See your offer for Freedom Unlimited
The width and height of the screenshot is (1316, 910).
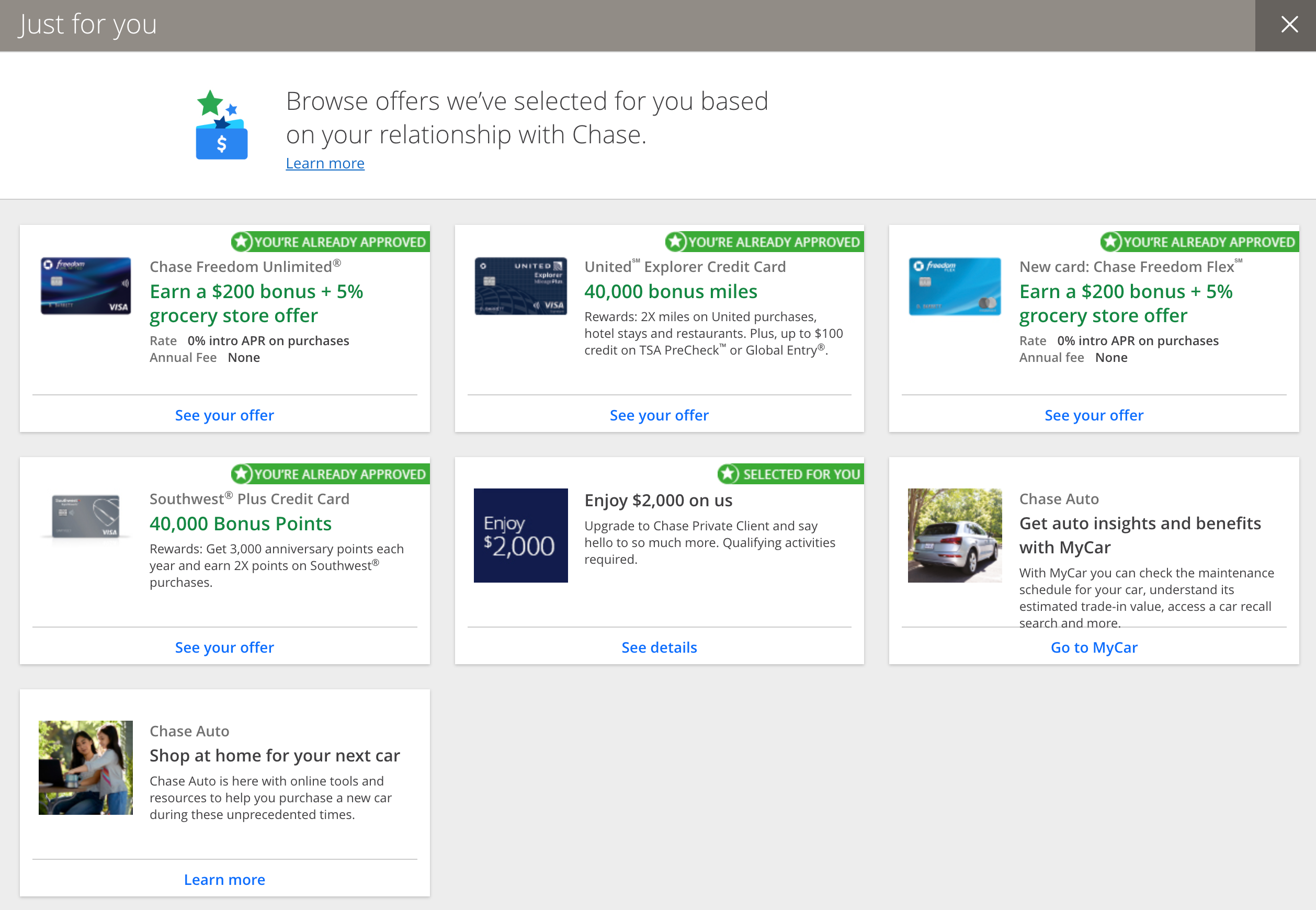[225, 415]
